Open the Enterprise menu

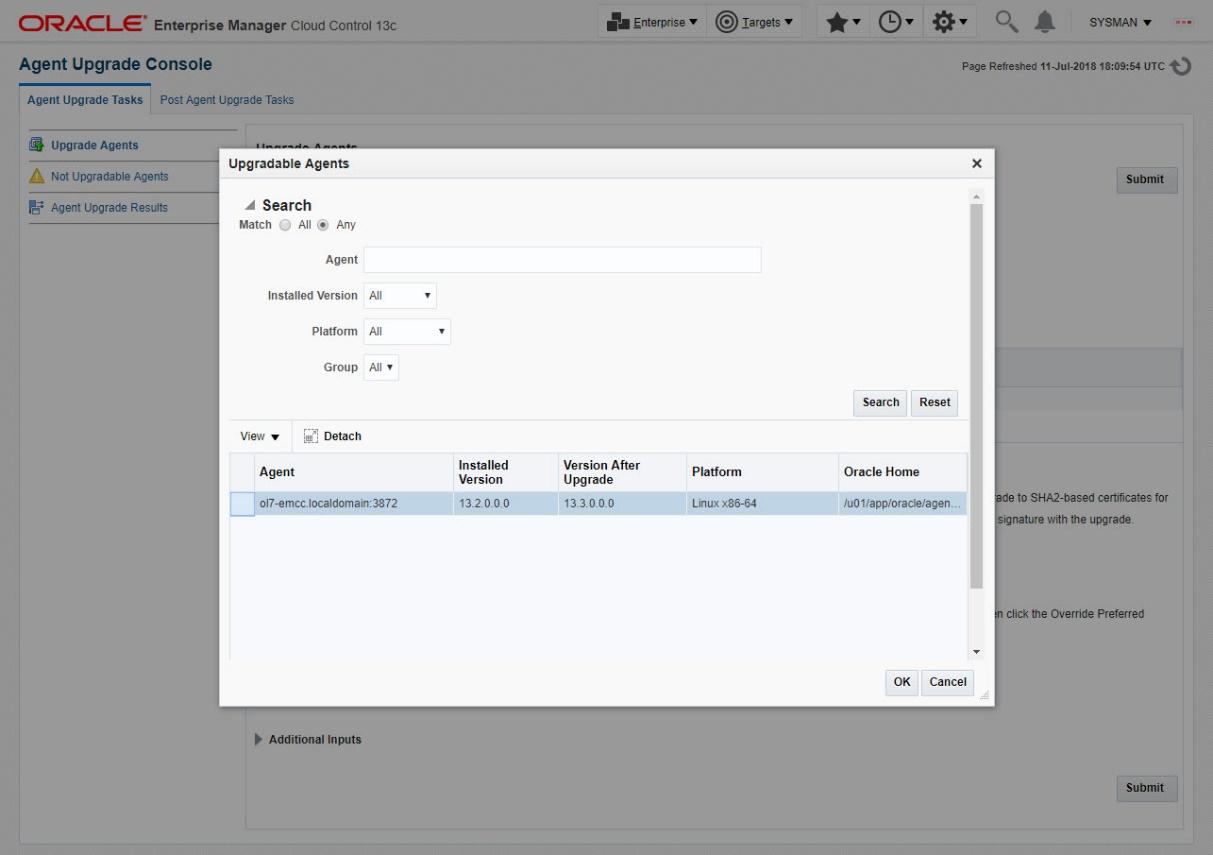[x=653, y=23]
